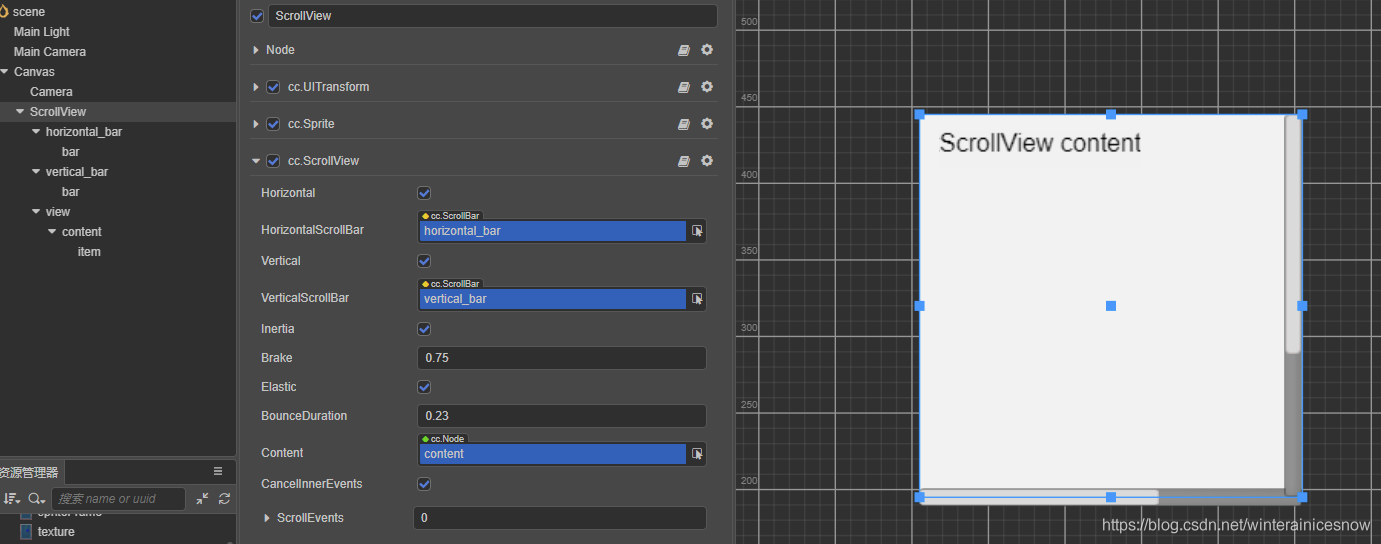Open settings gear for cc.Sprite
1381x544 pixels.
tap(707, 124)
